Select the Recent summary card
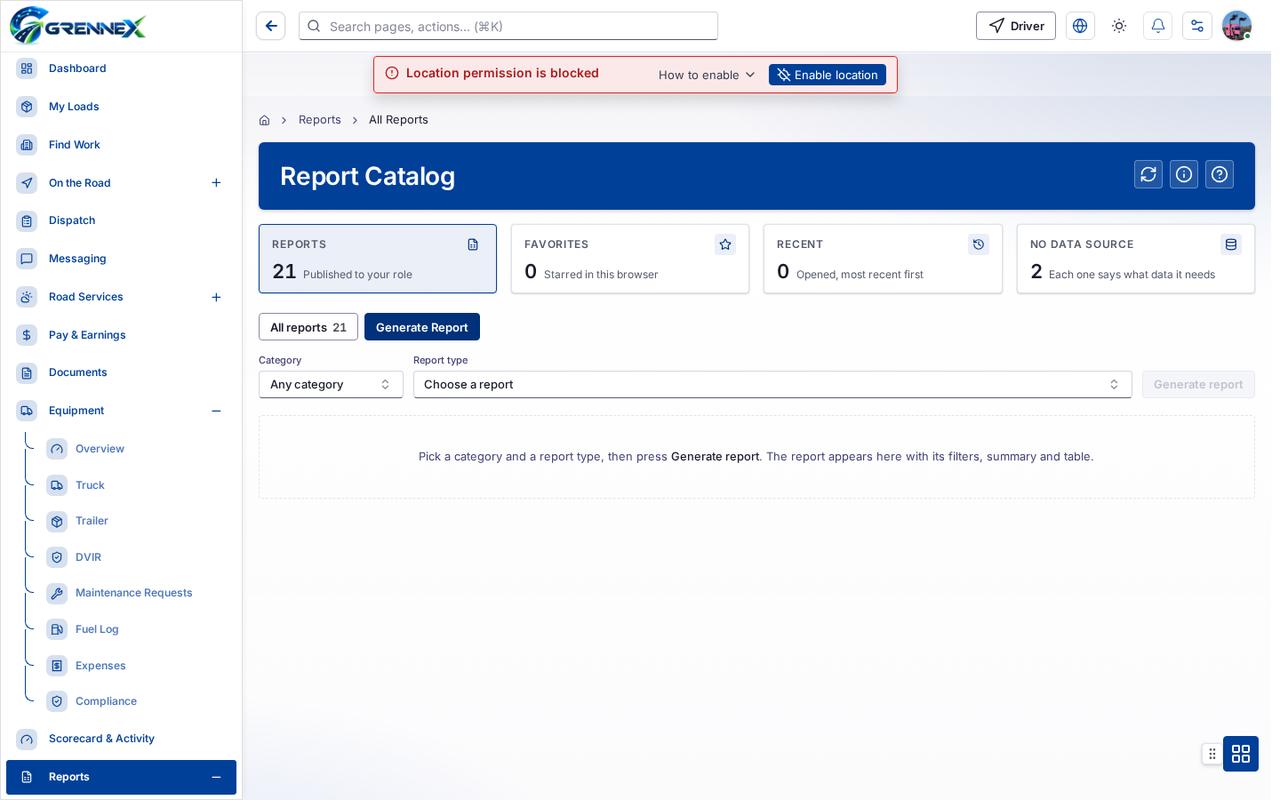The width and height of the screenshot is (1280, 800). coord(883,259)
